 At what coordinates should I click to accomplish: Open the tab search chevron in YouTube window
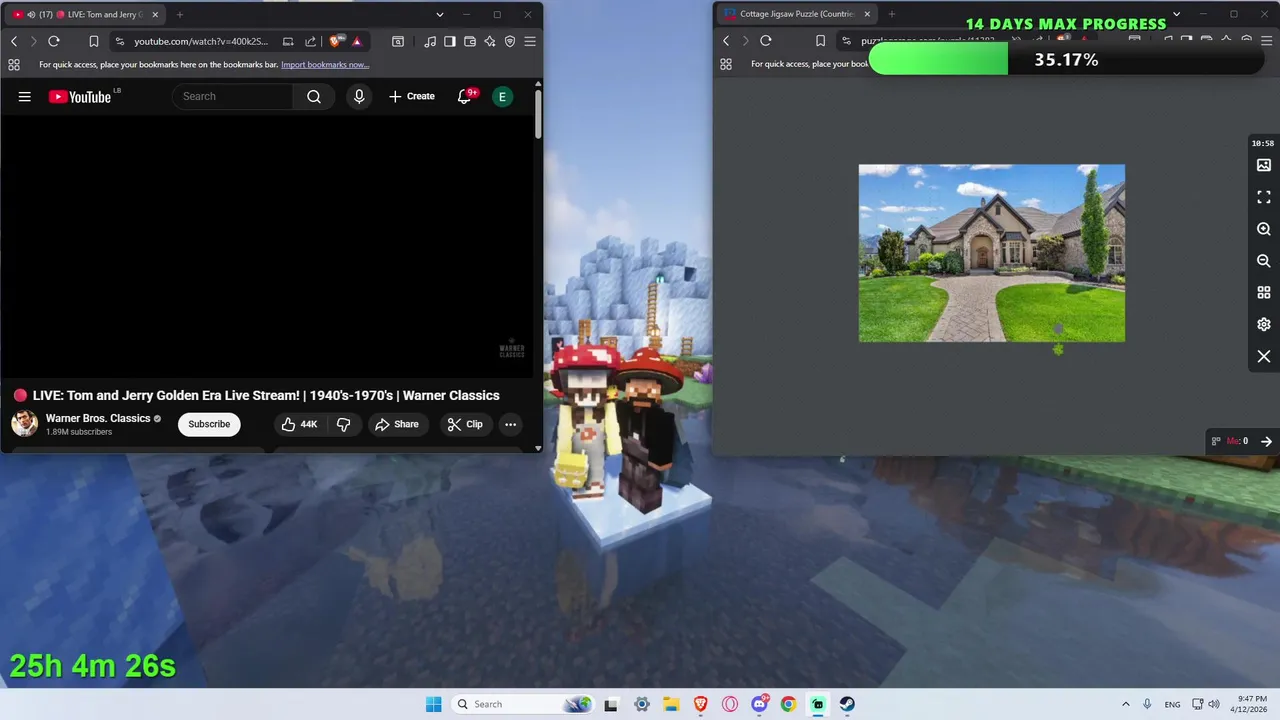tap(439, 14)
